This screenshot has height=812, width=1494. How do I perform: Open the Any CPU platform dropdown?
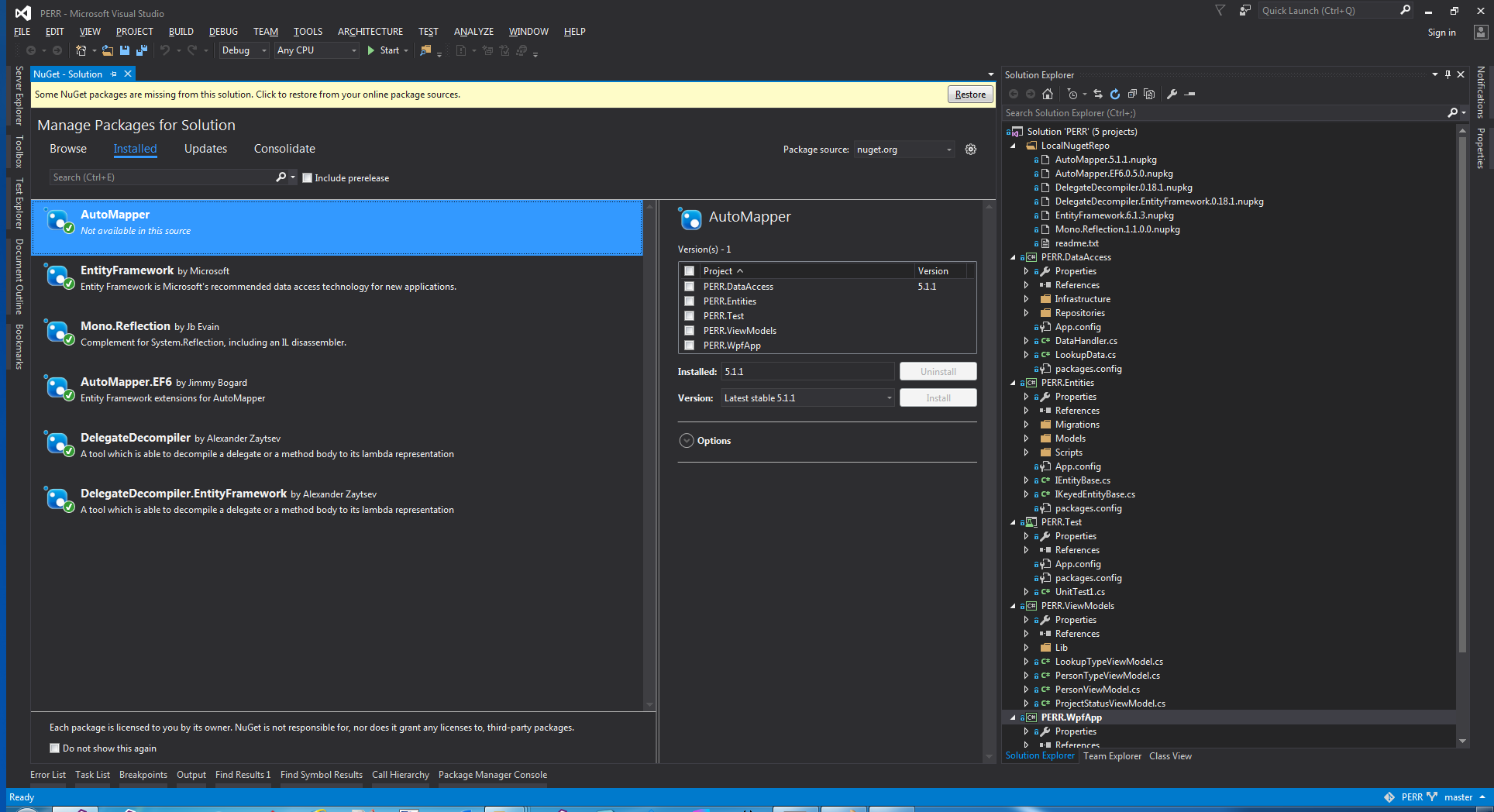pos(317,50)
